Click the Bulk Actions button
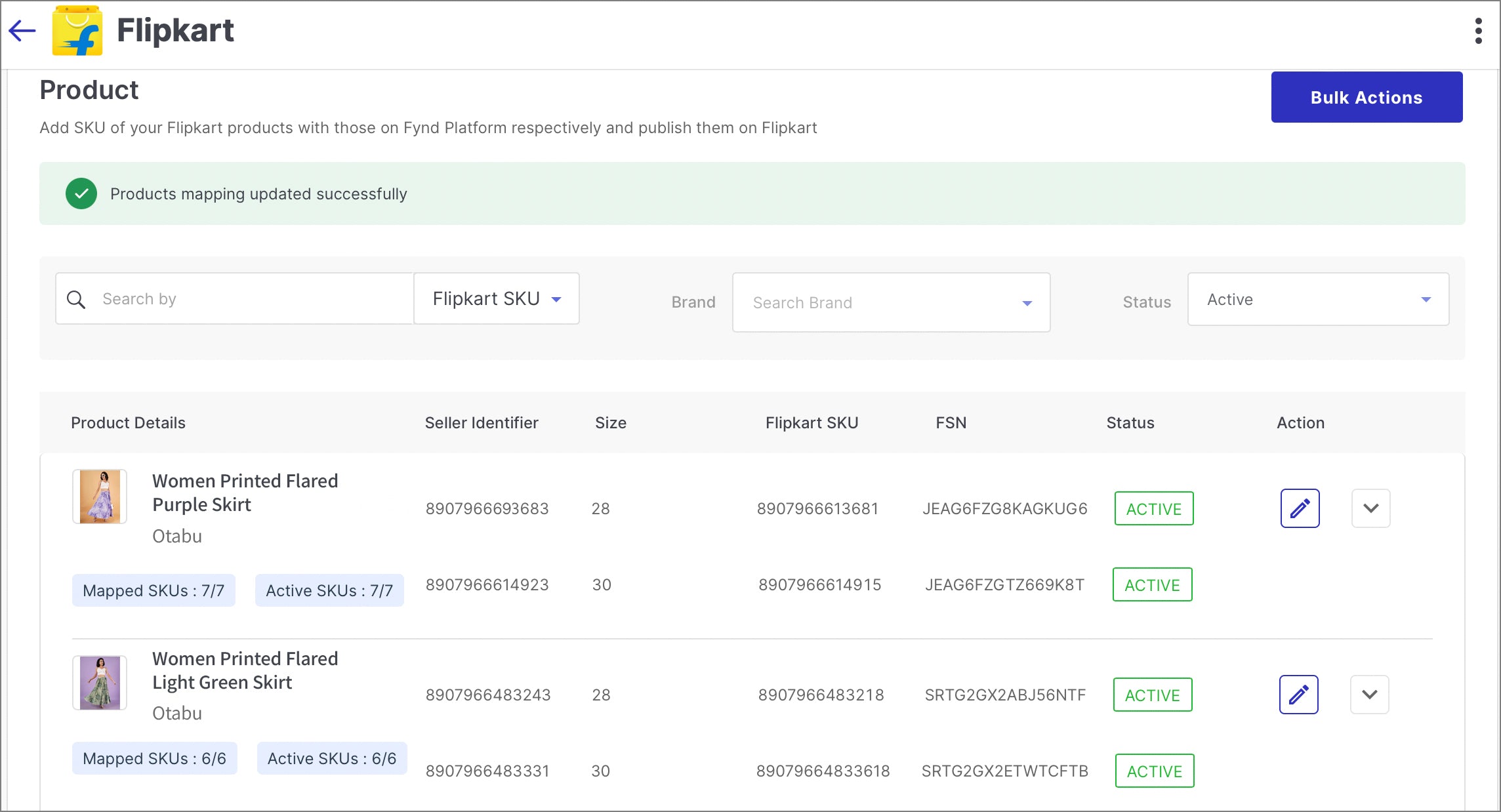This screenshot has height=812, width=1501. tap(1365, 96)
